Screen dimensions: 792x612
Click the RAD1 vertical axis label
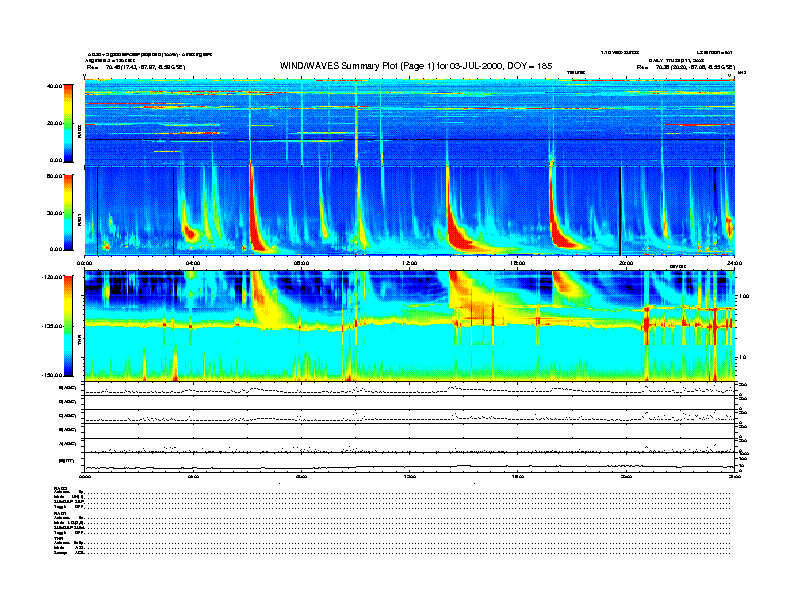[x=79, y=220]
